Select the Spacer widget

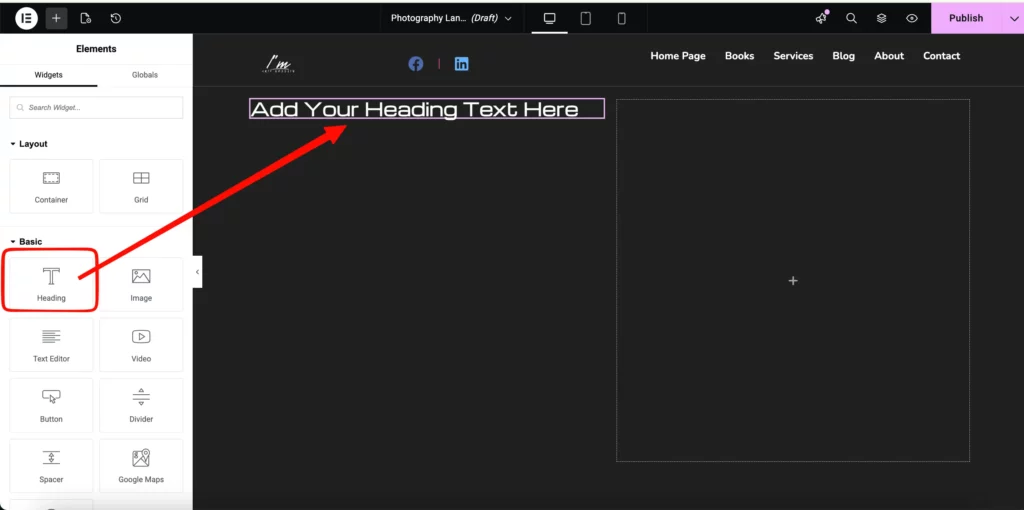click(51, 466)
